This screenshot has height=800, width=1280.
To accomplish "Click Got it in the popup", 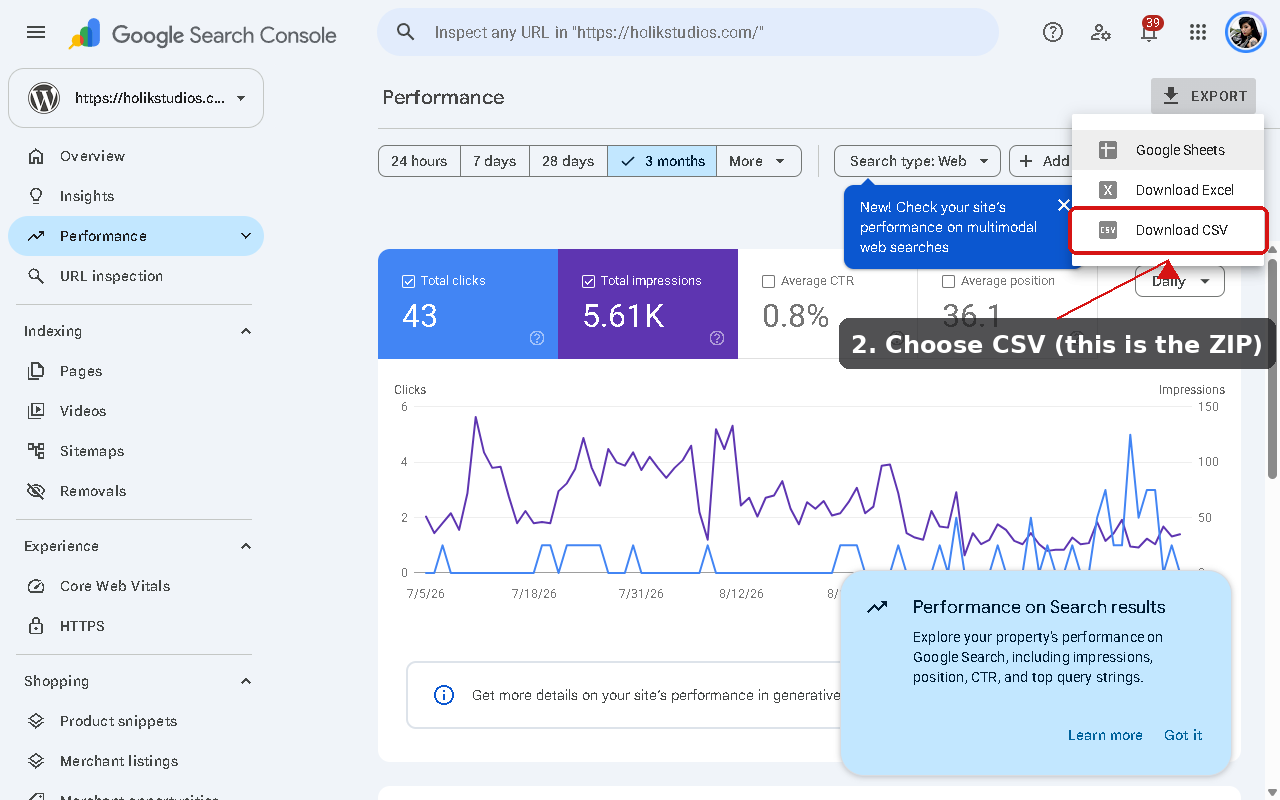I will pos(1183,735).
